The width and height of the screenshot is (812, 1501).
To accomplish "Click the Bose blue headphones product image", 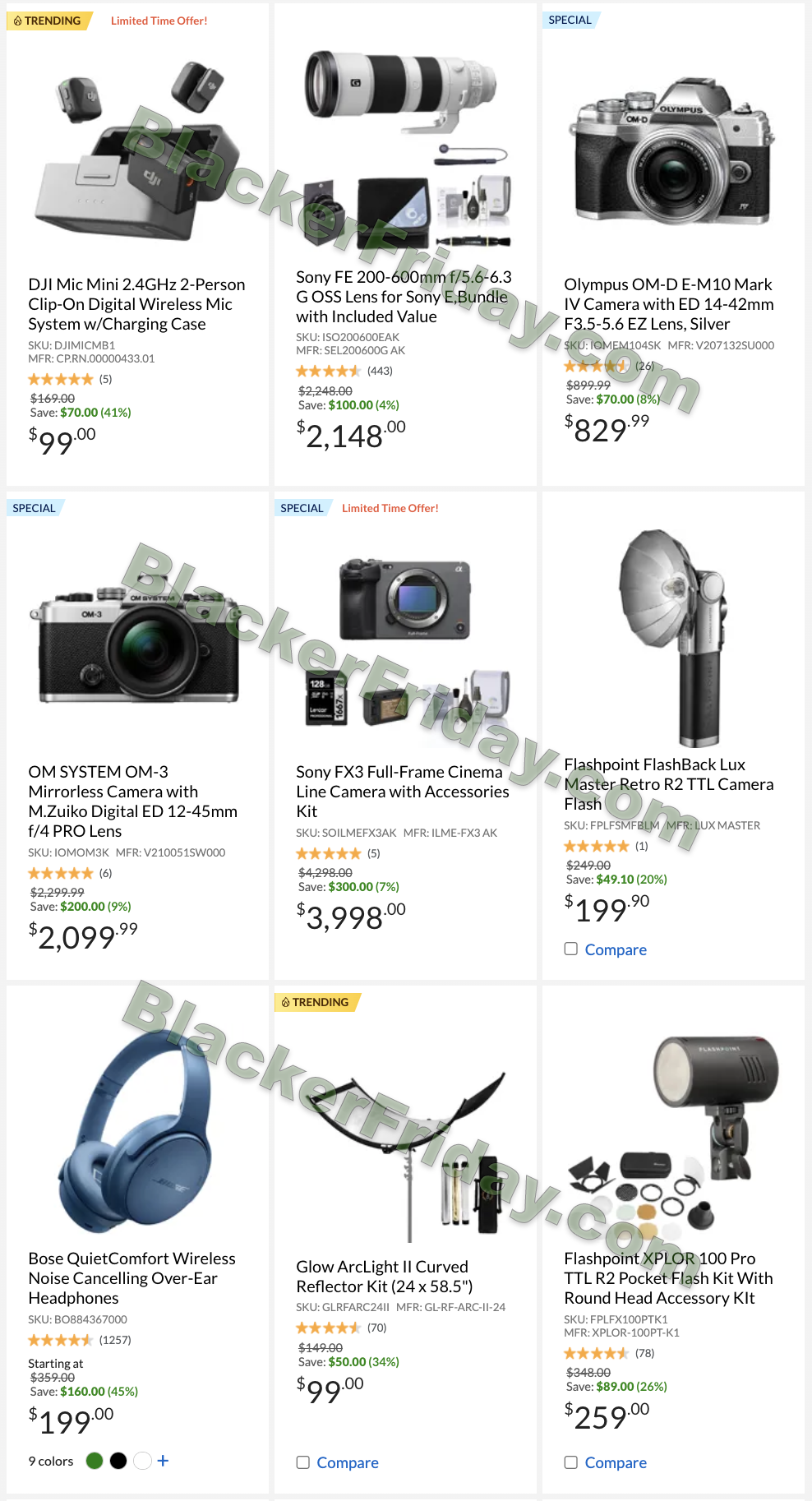I will [136, 1130].
